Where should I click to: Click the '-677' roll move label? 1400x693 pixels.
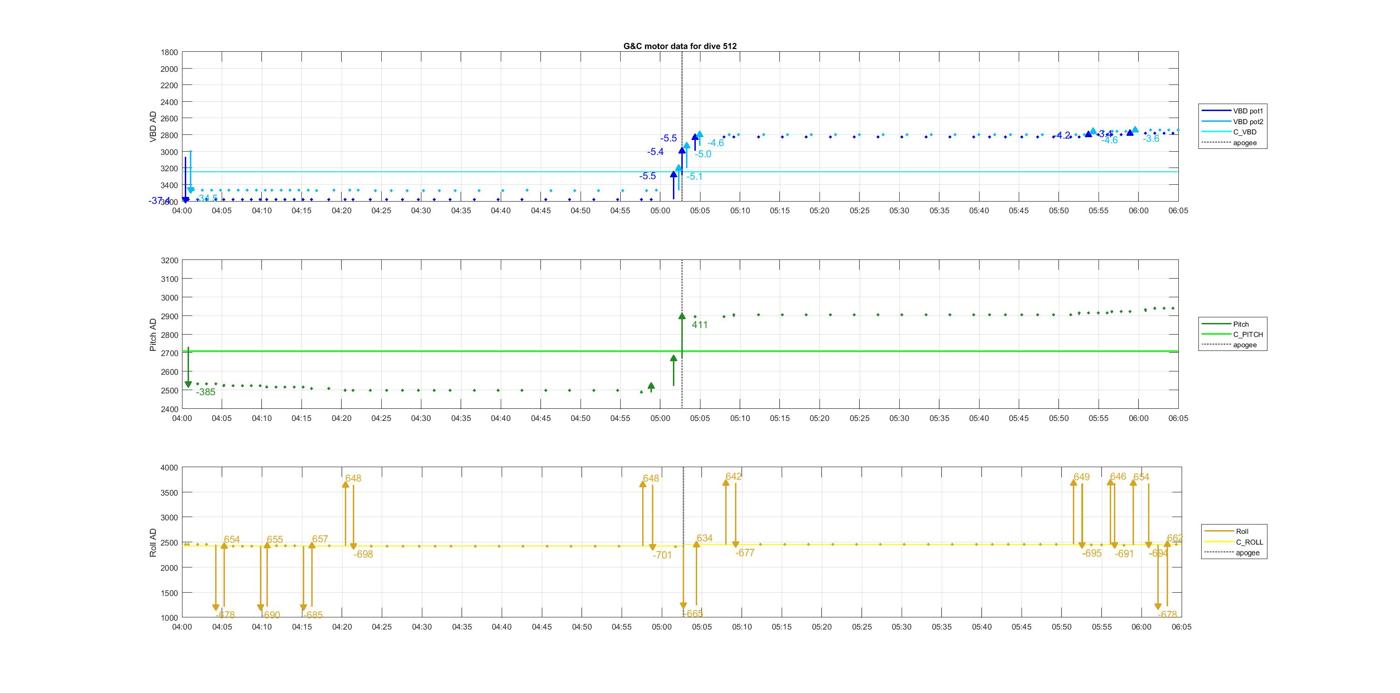(745, 553)
